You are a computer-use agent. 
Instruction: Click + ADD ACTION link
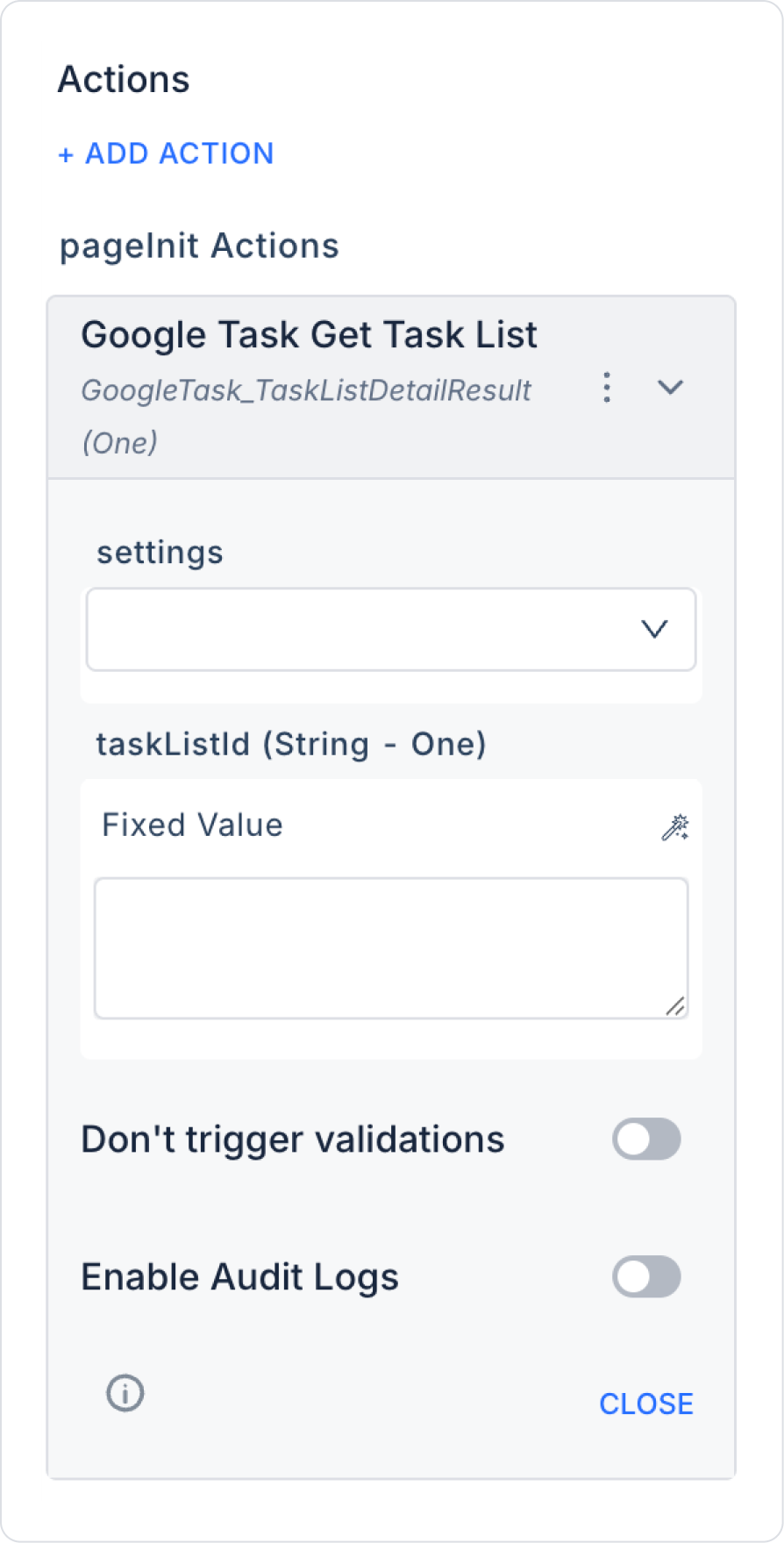click(x=166, y=154)
